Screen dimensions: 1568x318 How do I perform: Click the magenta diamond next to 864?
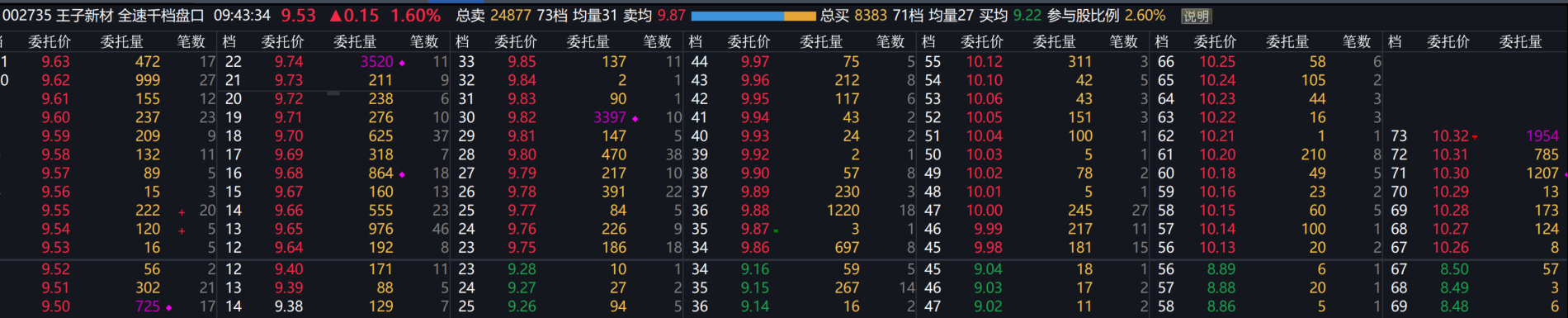coord(402,174)
